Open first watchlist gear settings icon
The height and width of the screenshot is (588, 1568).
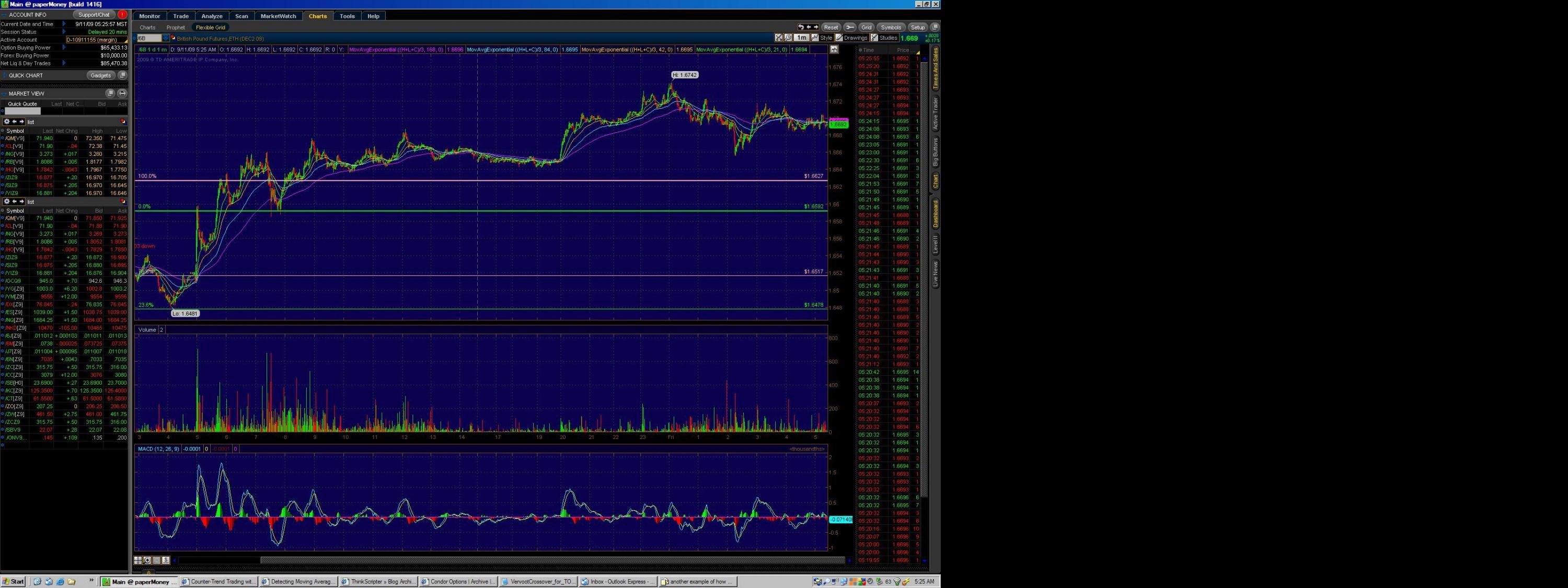7,122
